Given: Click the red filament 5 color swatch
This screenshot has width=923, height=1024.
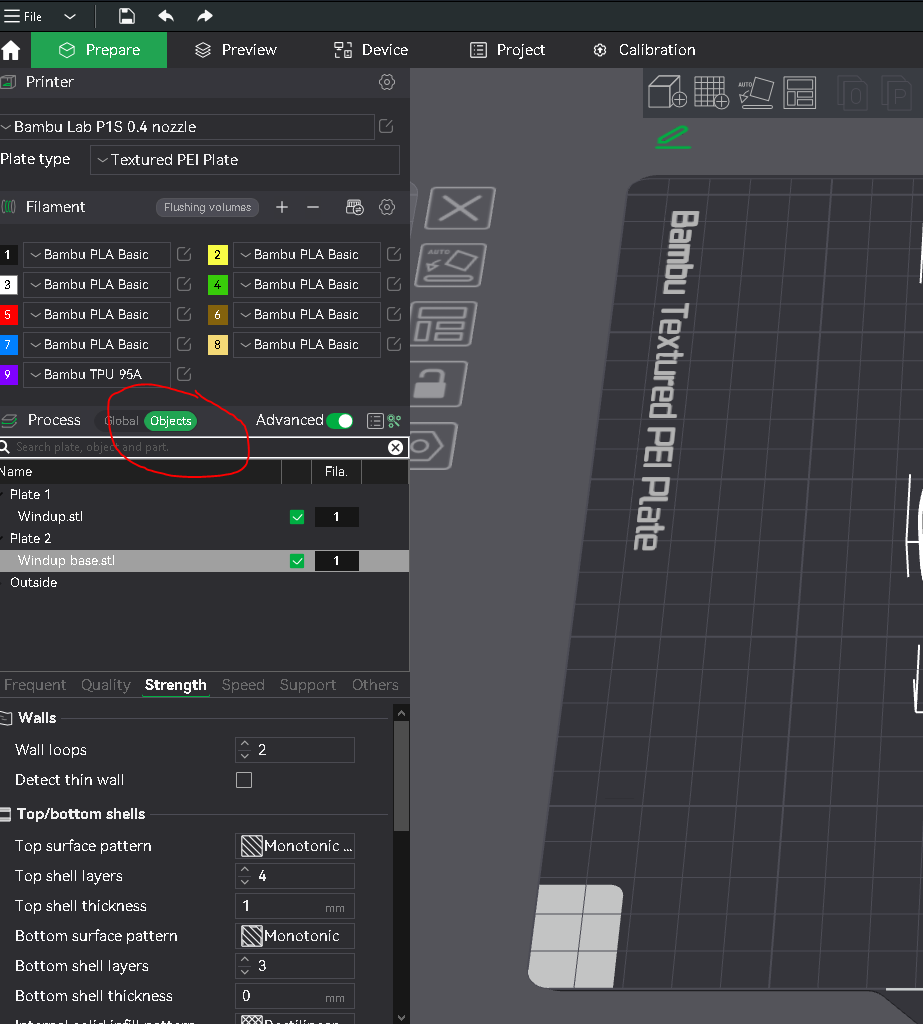Looking at the screenshot, I should [x=9, y=315].
